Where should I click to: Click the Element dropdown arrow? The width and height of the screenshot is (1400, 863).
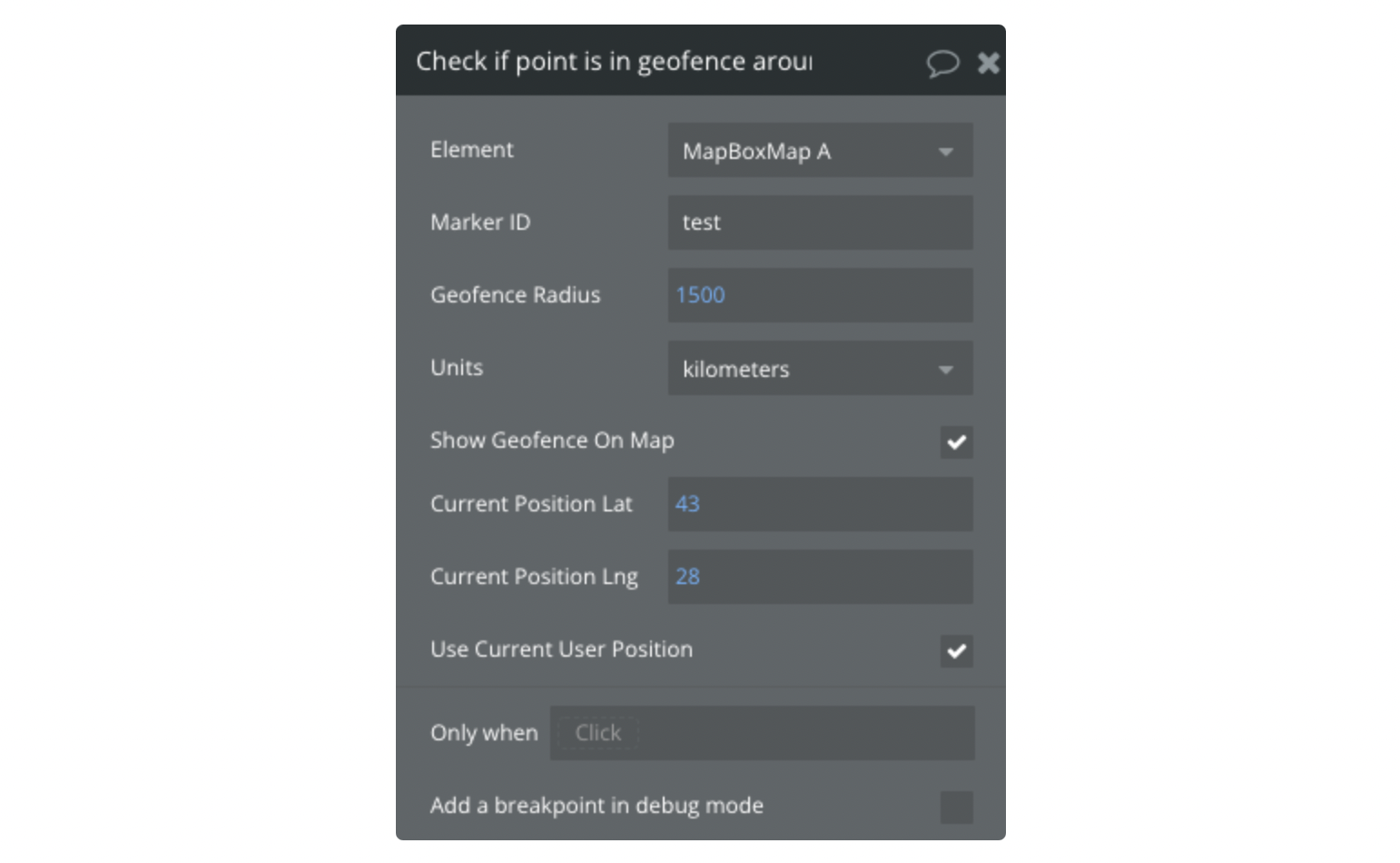tap(946, 152)
